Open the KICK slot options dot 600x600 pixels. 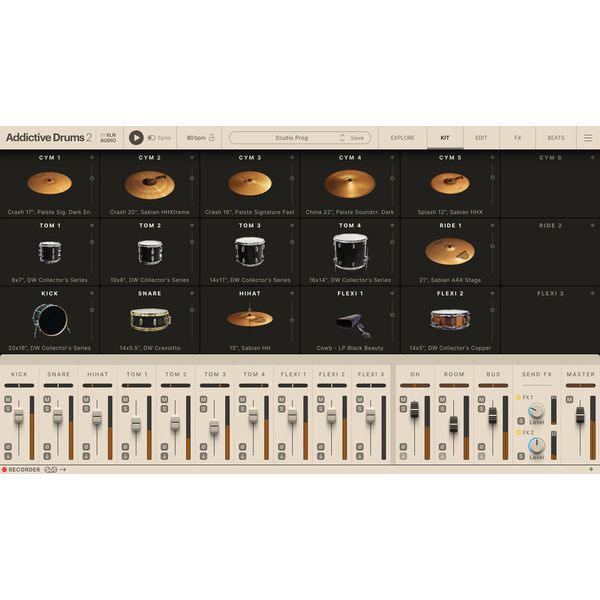pos(92,293)
